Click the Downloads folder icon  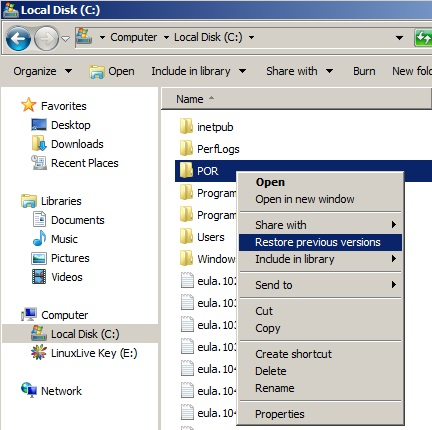click(39, 143)
